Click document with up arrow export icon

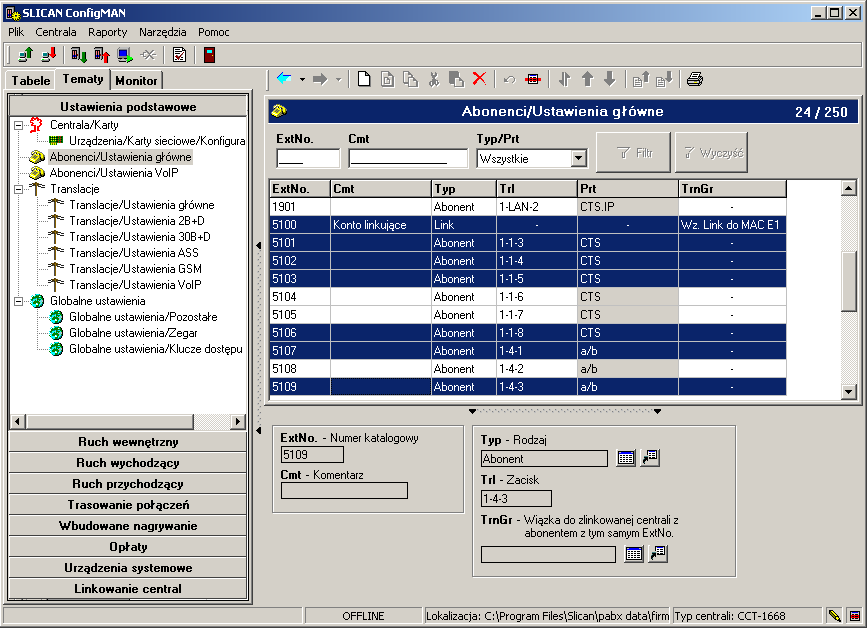641,80
